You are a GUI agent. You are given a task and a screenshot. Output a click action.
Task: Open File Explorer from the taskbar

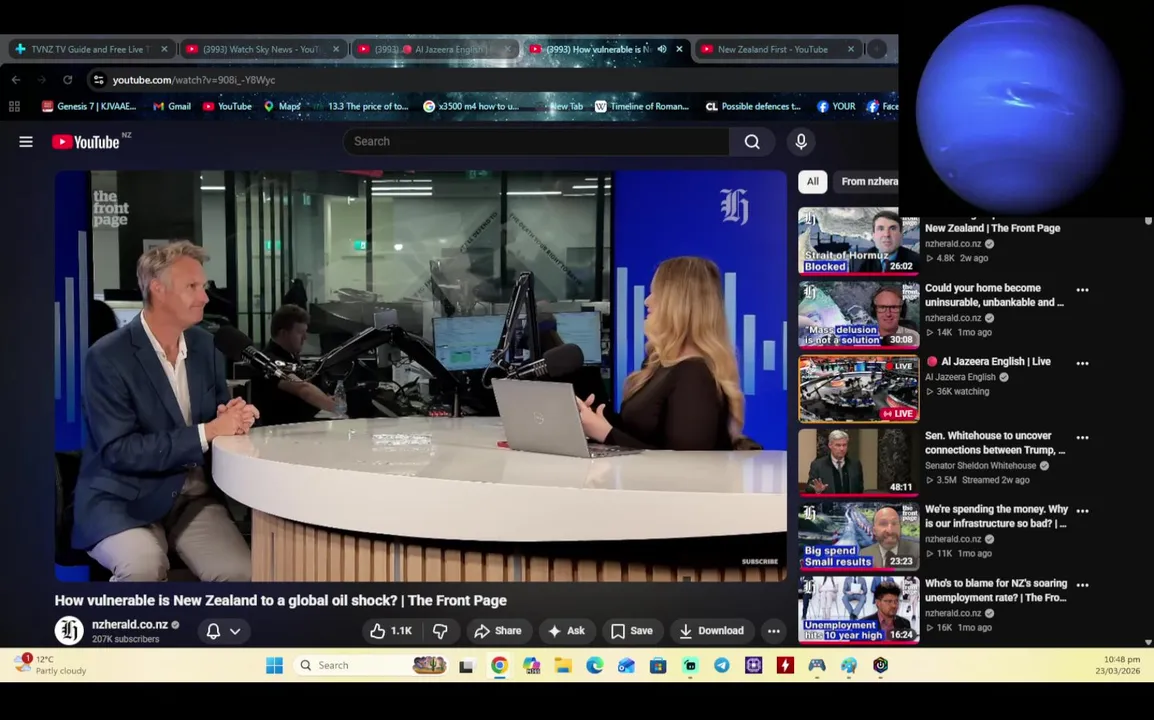click(563, 666)
